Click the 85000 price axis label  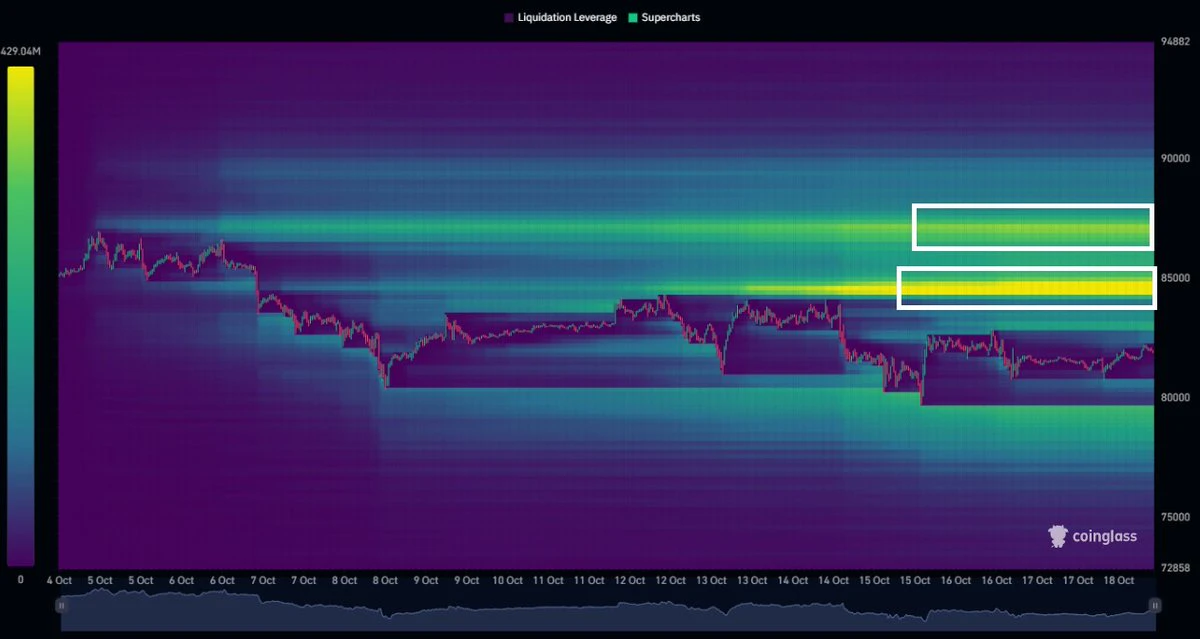coord(1176,278)
